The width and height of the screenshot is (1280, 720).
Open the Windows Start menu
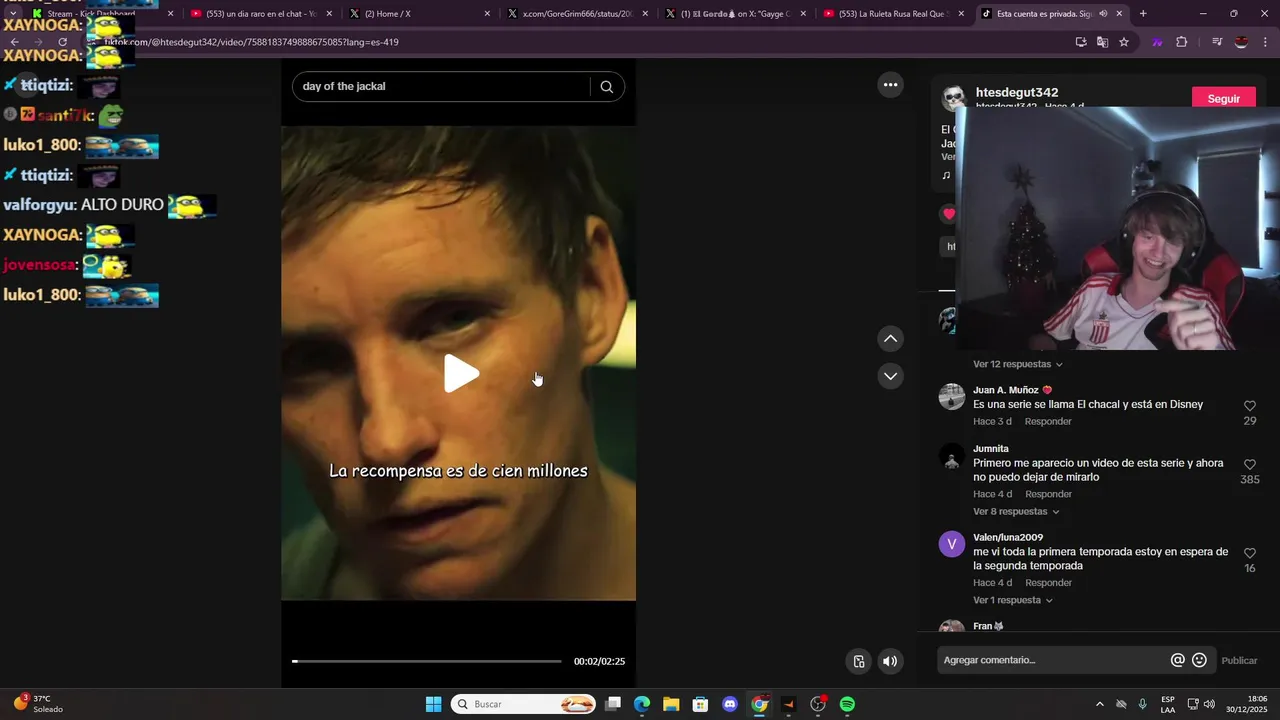(433, 704)
